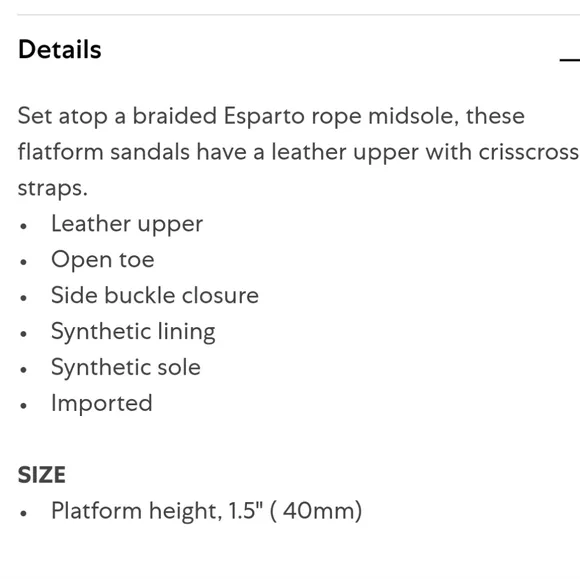The image size is (580, 579).
Task: Click the SIZE subheading
Action: [42, 475]
